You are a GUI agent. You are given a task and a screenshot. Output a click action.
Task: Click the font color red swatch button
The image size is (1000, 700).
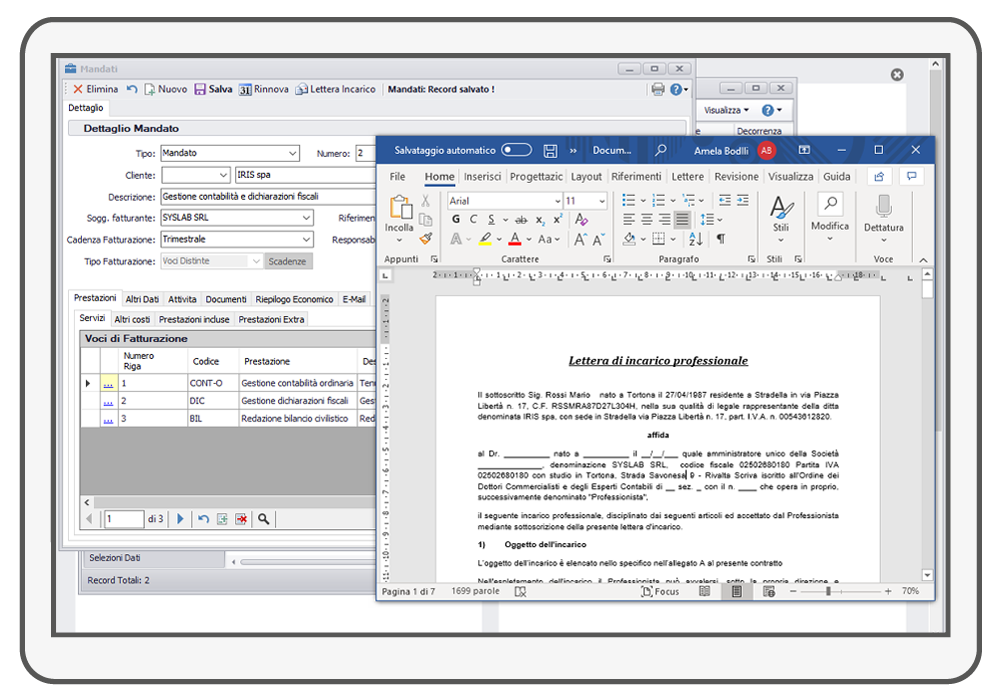pyautogui.click(x=515, y=239)
